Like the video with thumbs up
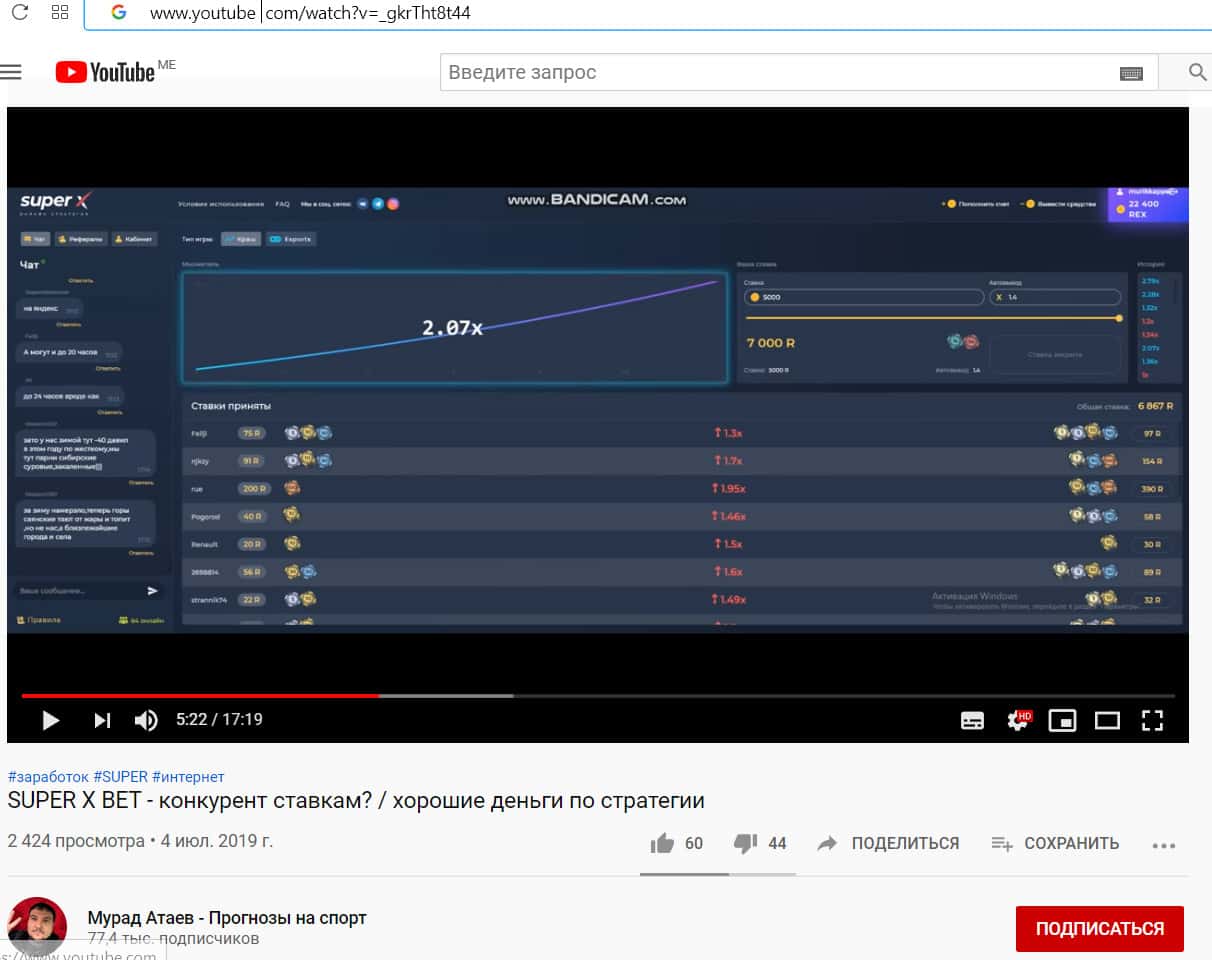 pyautogui.click(x=662, y=843)
